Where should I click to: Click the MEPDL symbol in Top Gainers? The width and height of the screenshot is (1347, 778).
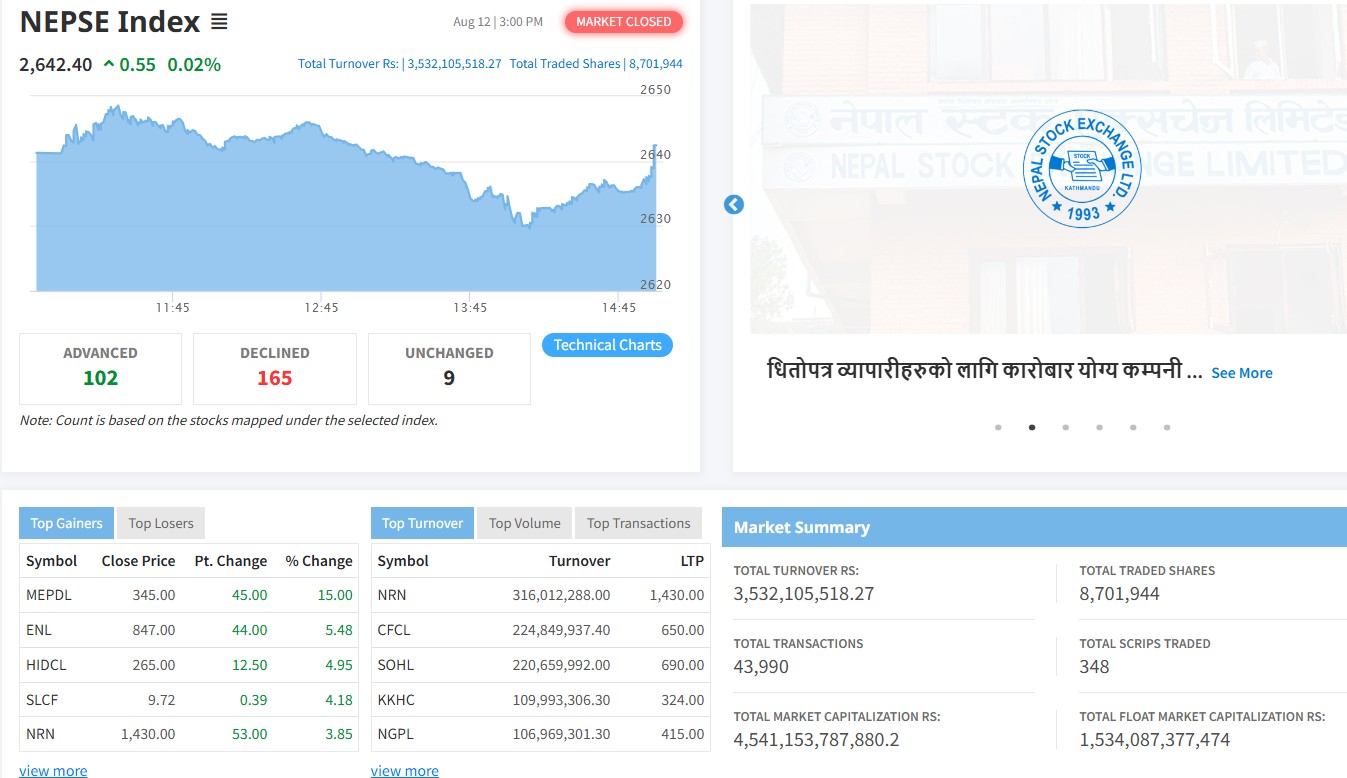[x=49, y=595]
